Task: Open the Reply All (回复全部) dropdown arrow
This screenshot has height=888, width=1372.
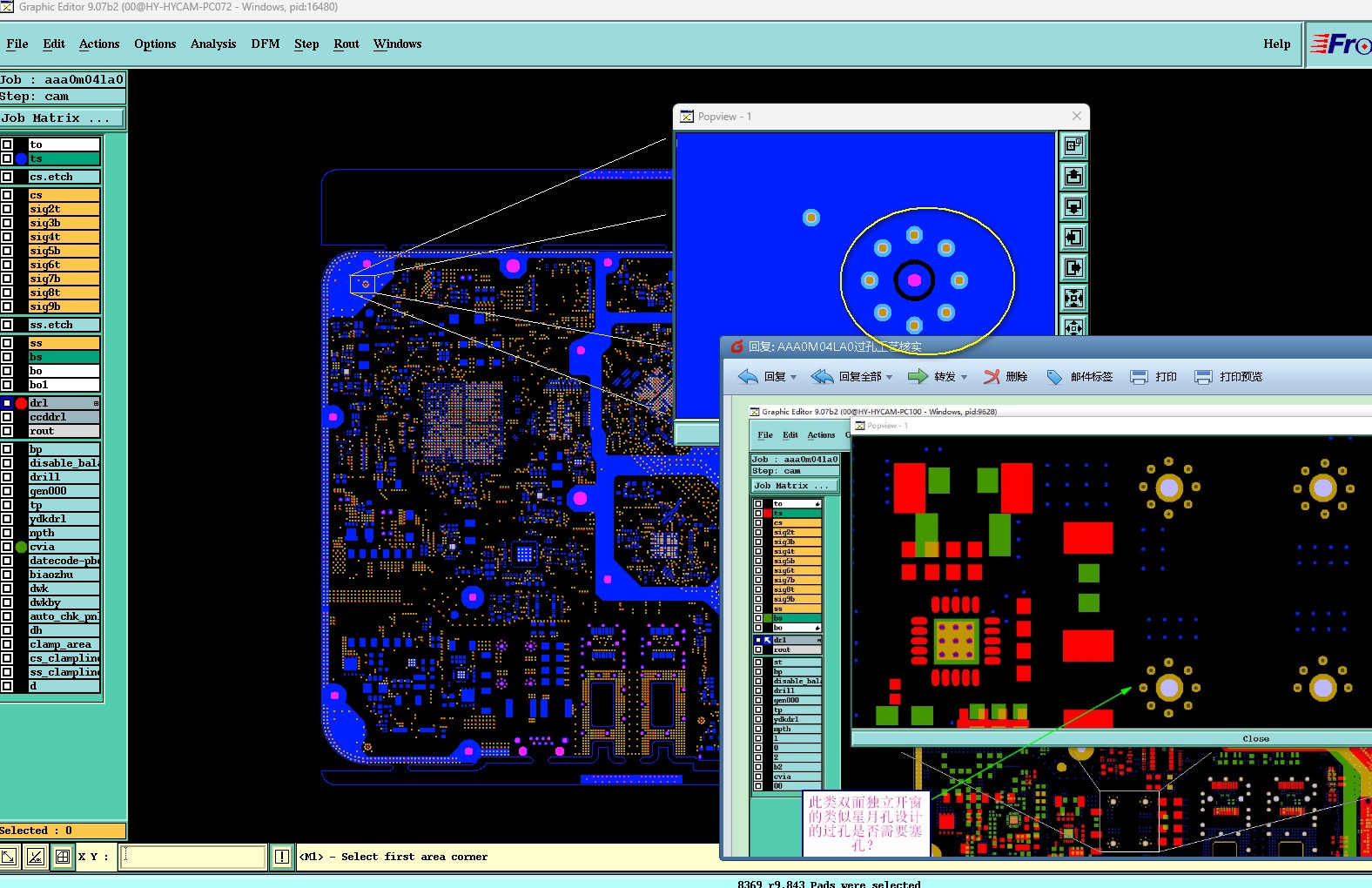Action: click(889, 377)
